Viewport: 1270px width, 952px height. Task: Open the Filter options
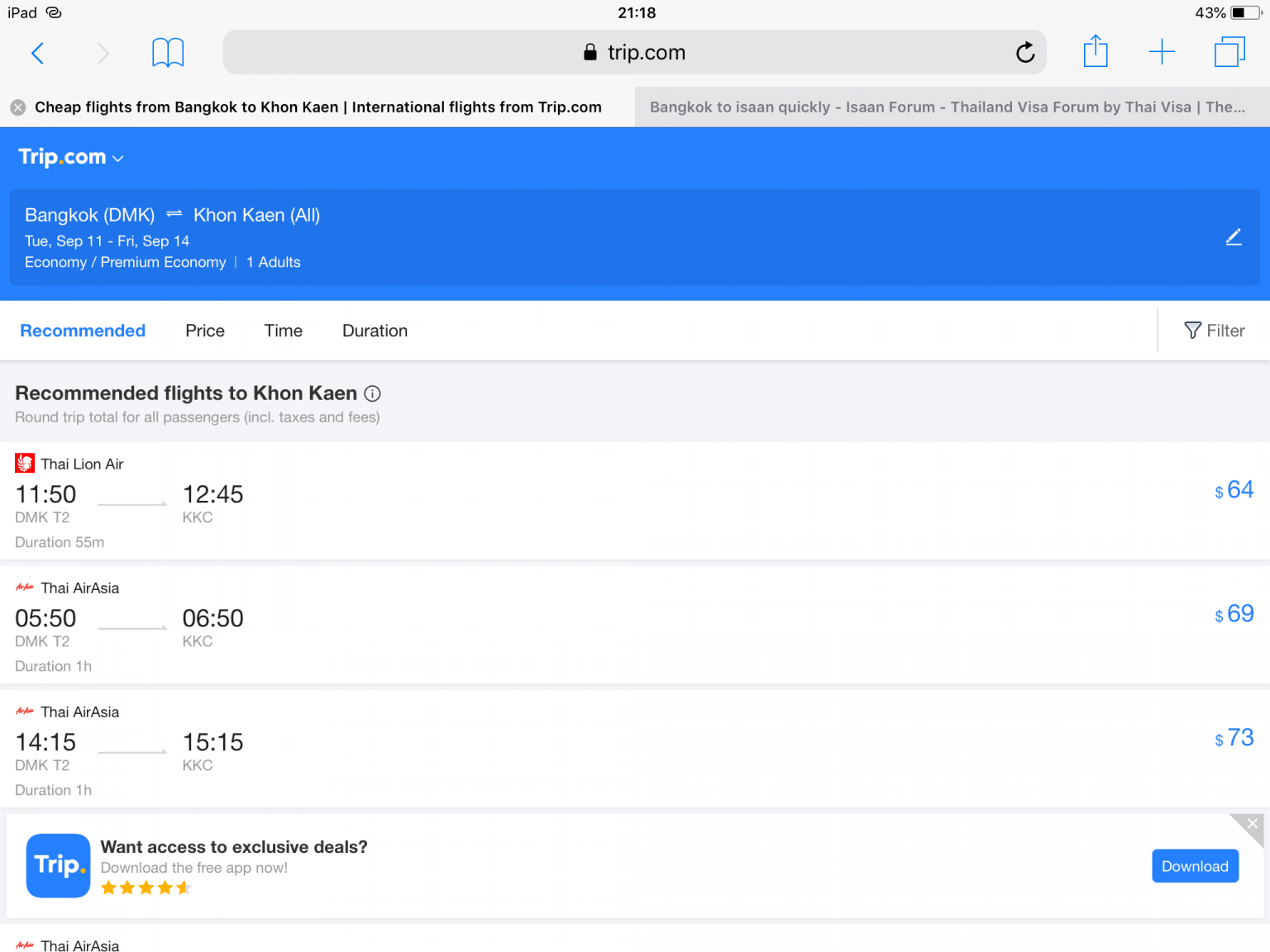click(x=1215, y=331)
